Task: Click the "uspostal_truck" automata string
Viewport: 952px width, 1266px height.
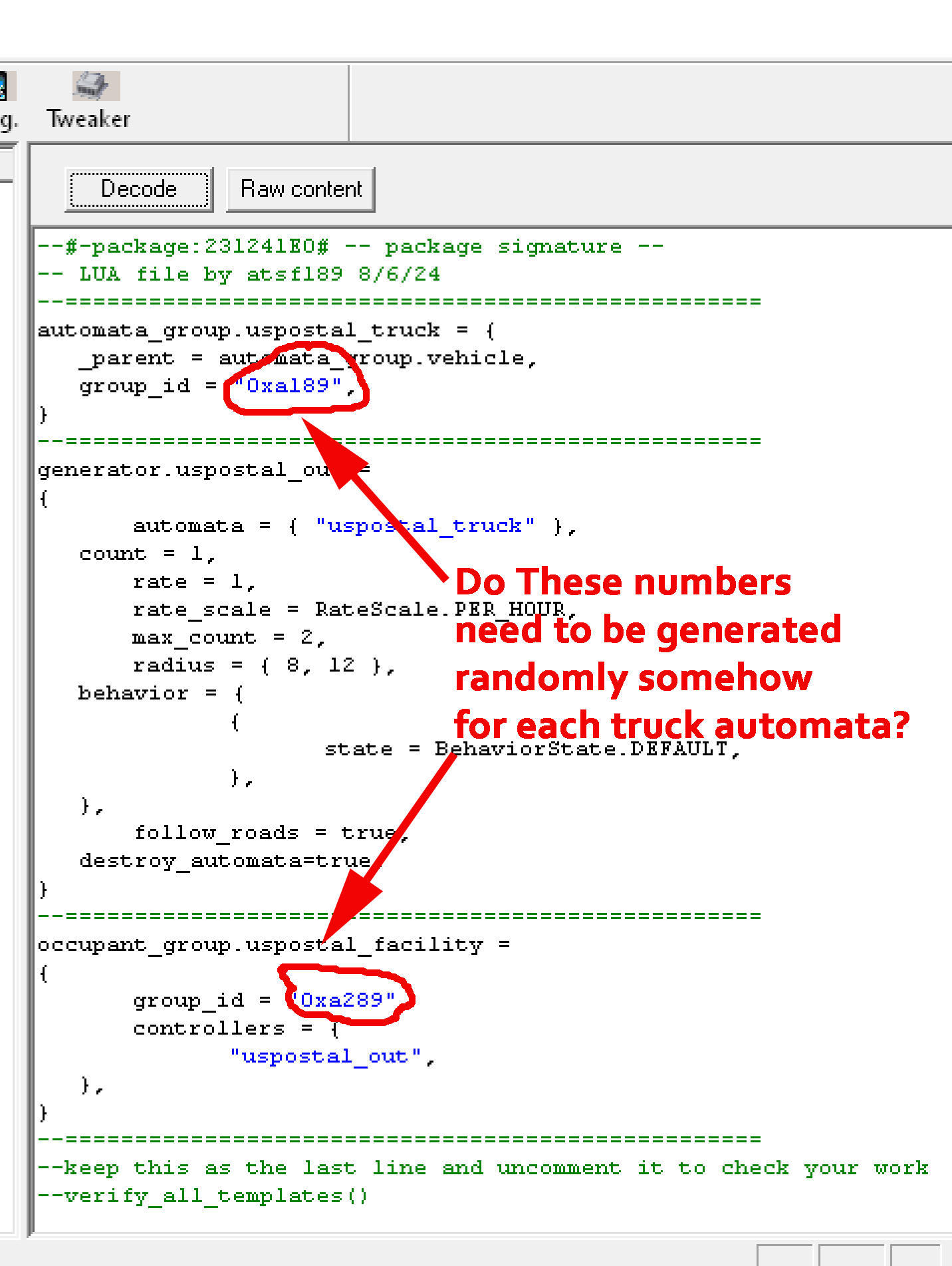Action: click(x=425, y=526)
